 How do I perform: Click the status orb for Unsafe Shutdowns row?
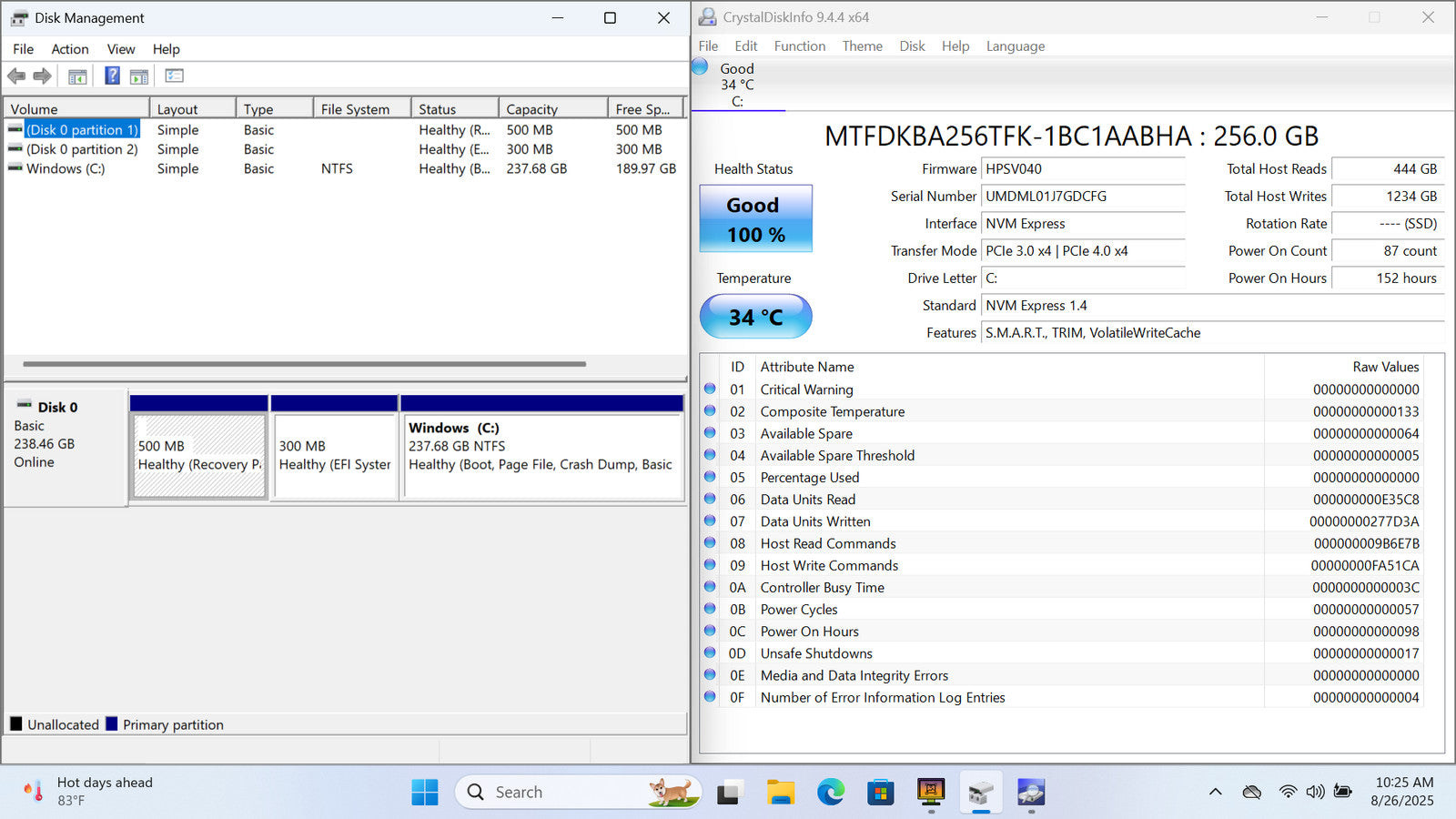(710, 652)
